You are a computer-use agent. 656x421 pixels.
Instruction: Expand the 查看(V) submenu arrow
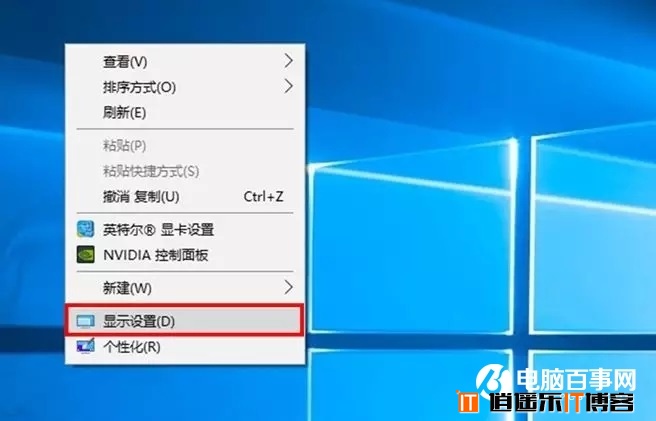click(x=288, y=61)
